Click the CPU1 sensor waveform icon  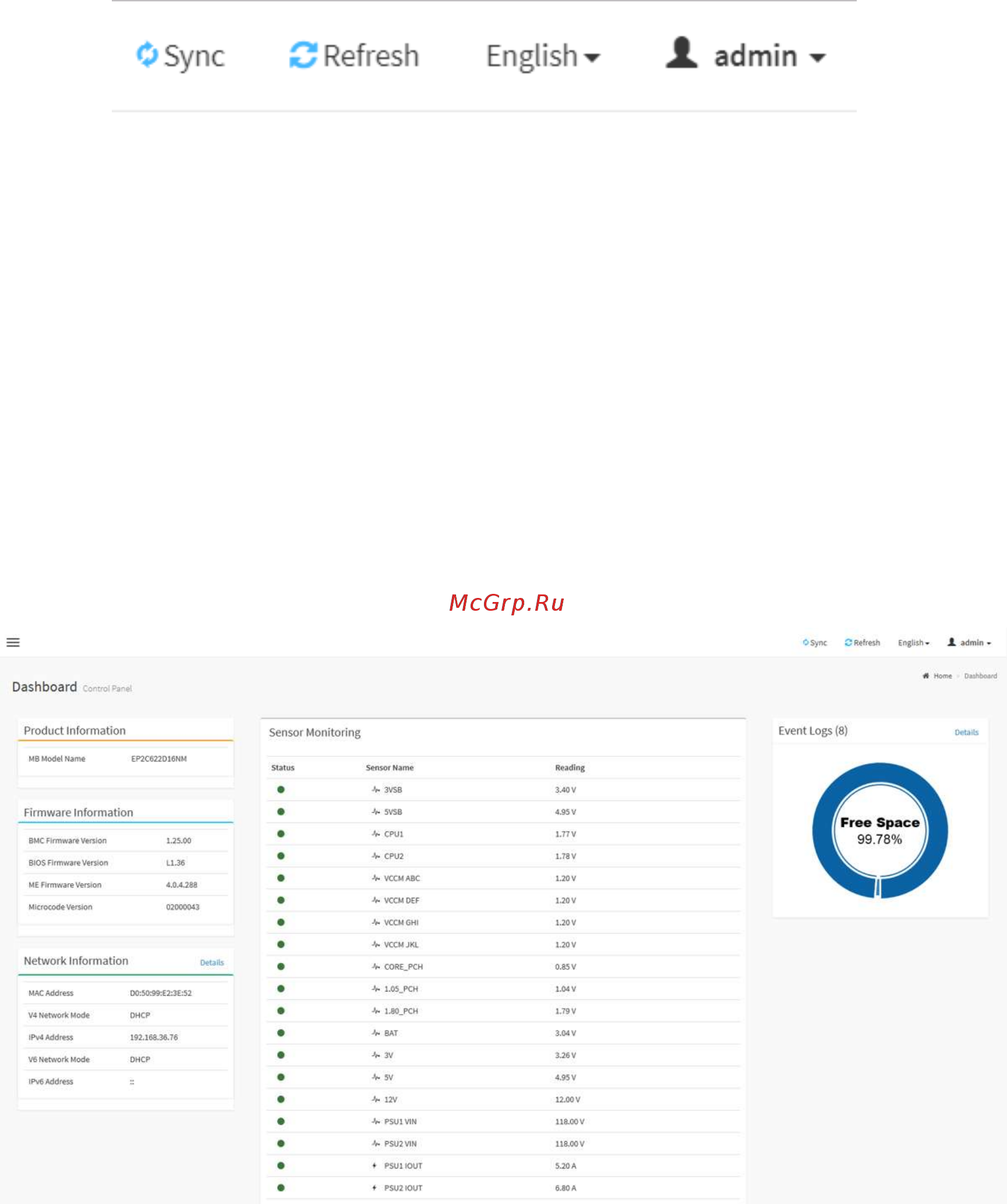(x=376, y=834)
